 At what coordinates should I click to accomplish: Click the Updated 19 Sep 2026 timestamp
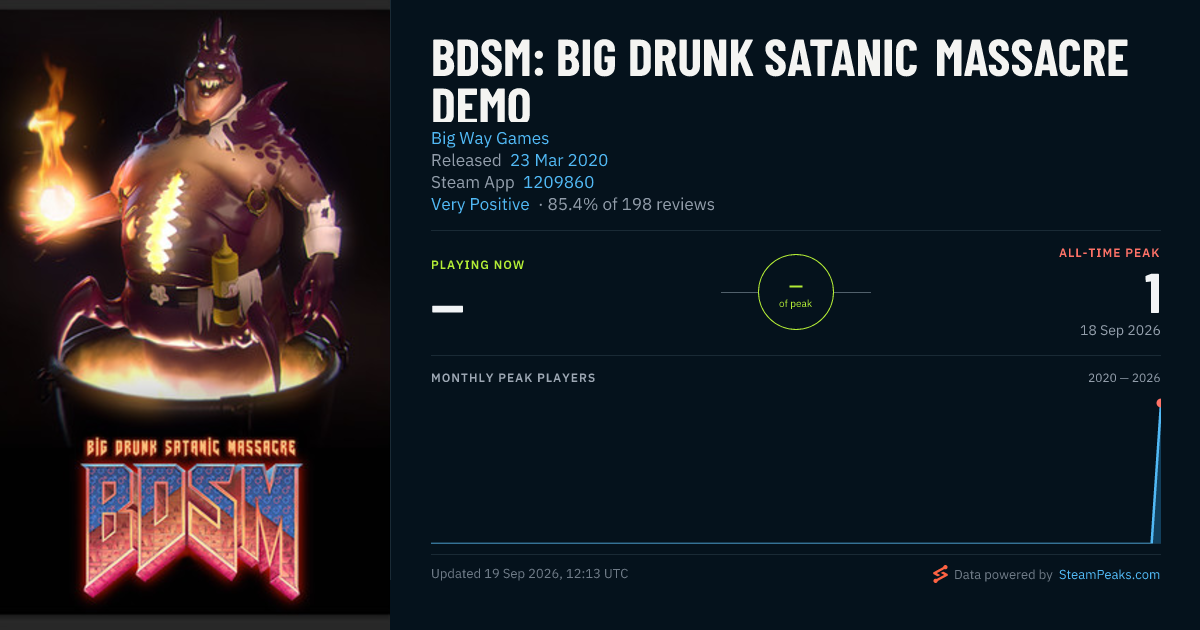coord(530,574)
